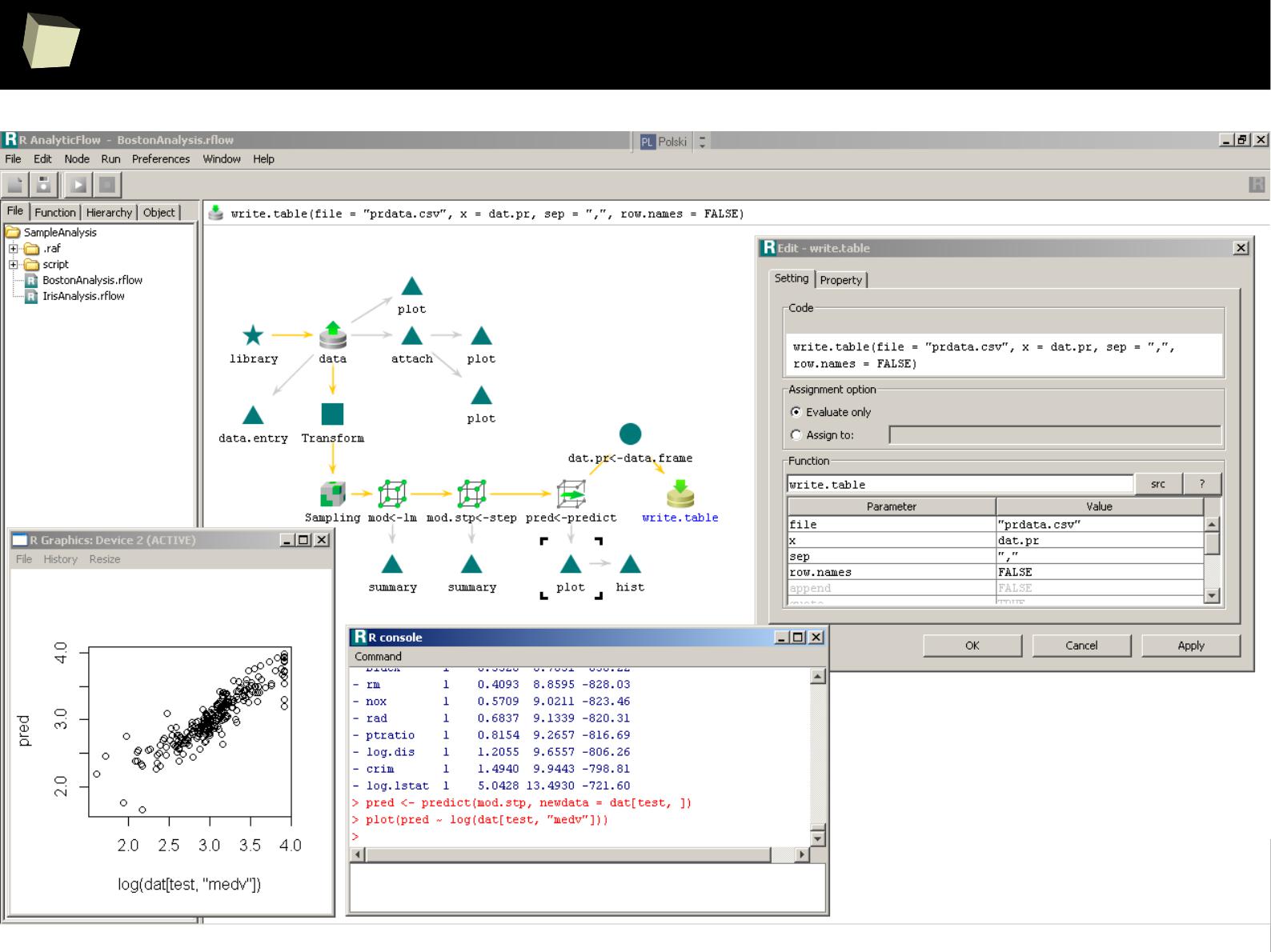The width and height of the screenshot is (1271, 952).
Task: Click OK in the Edit dialog
Action: click(x=972, y=646)
